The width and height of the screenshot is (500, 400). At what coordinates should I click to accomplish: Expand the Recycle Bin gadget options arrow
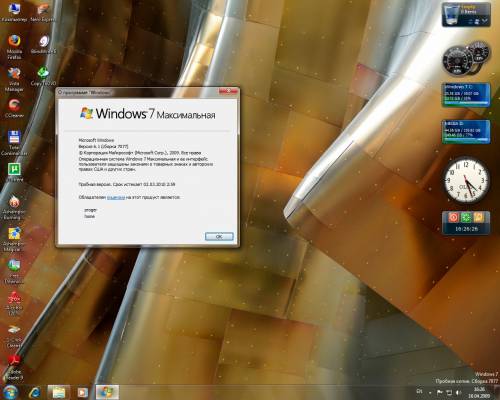(484, 21)
